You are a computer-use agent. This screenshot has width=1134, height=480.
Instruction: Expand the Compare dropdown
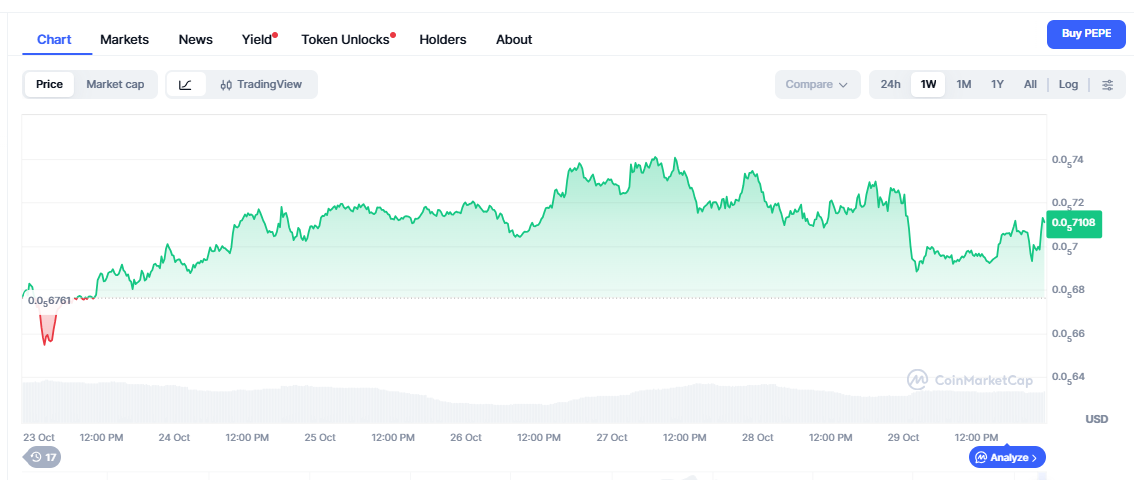tap(816, 85)
